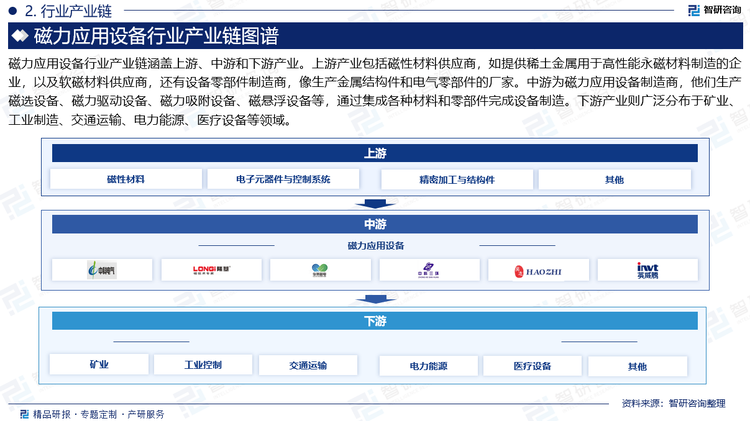Click the LONGi company logo card
750x421 pixels.
(211, 270)
